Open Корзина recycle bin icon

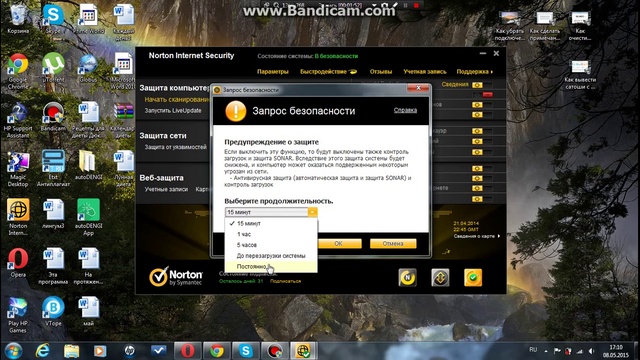tap(18, 19)
